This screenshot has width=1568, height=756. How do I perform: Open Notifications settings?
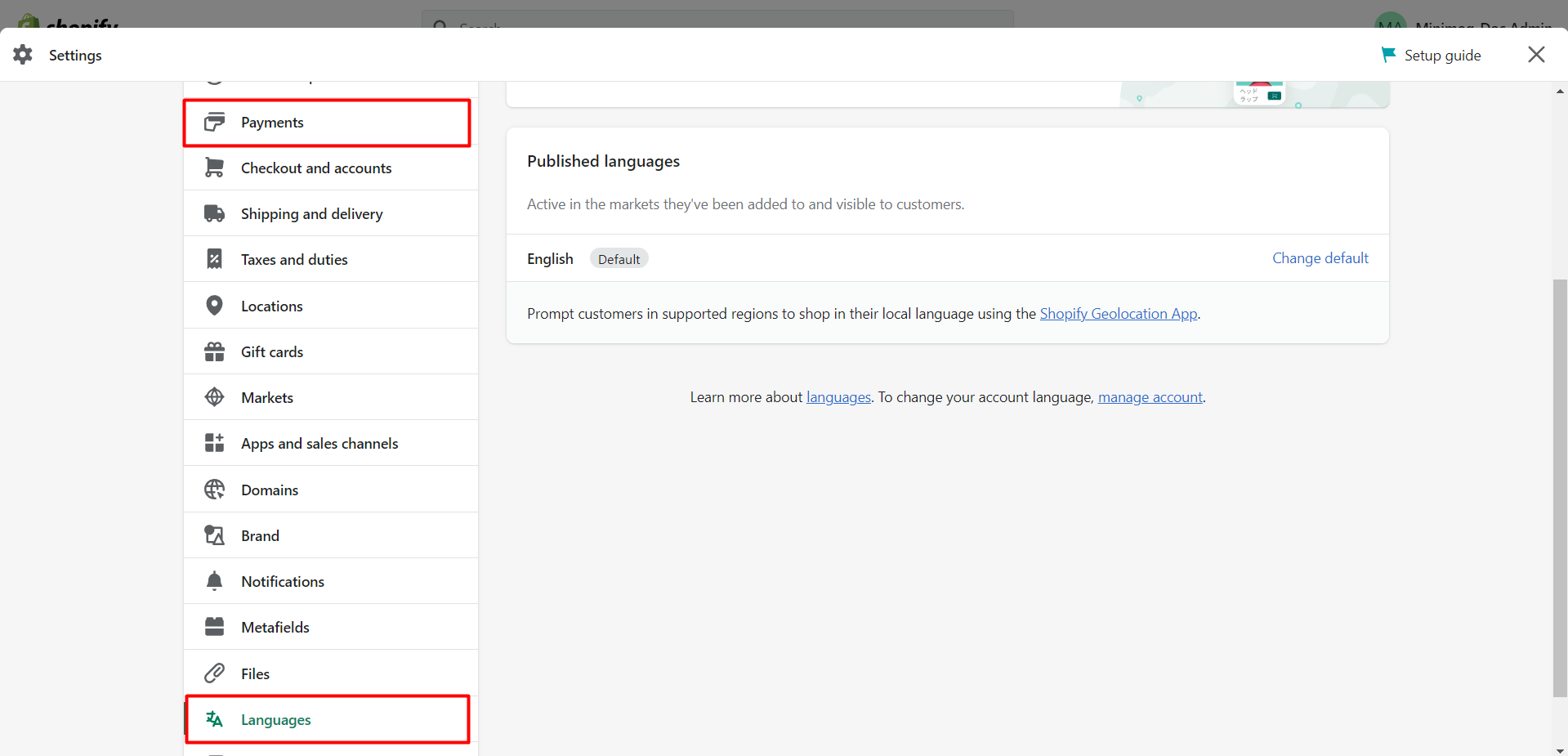click(331, 581)
